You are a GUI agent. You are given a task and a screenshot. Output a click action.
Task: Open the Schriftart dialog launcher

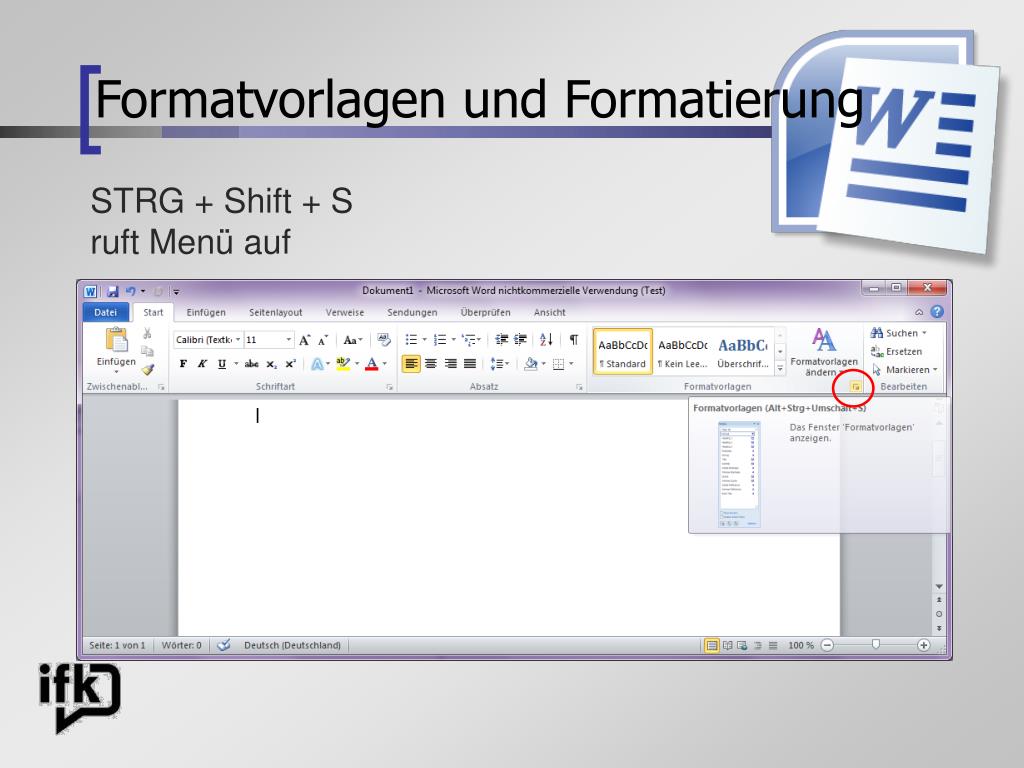pyautogui.click(x=389, y=387)
